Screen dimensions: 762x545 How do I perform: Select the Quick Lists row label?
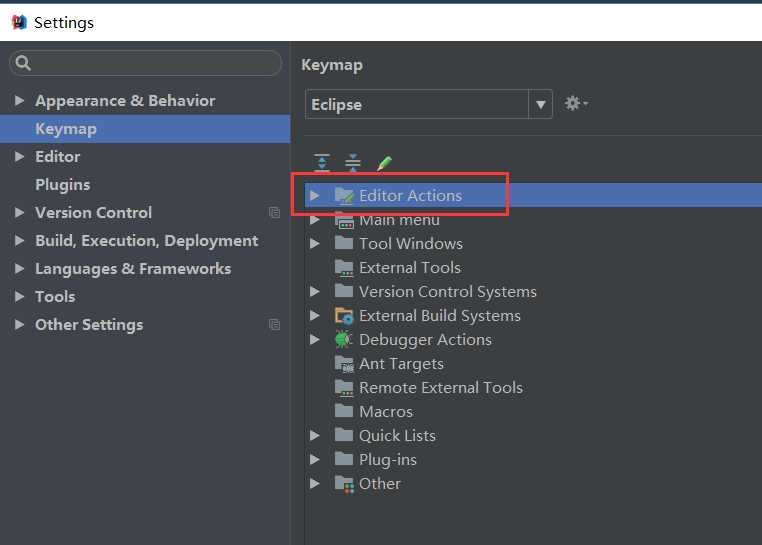coord(397,435)
